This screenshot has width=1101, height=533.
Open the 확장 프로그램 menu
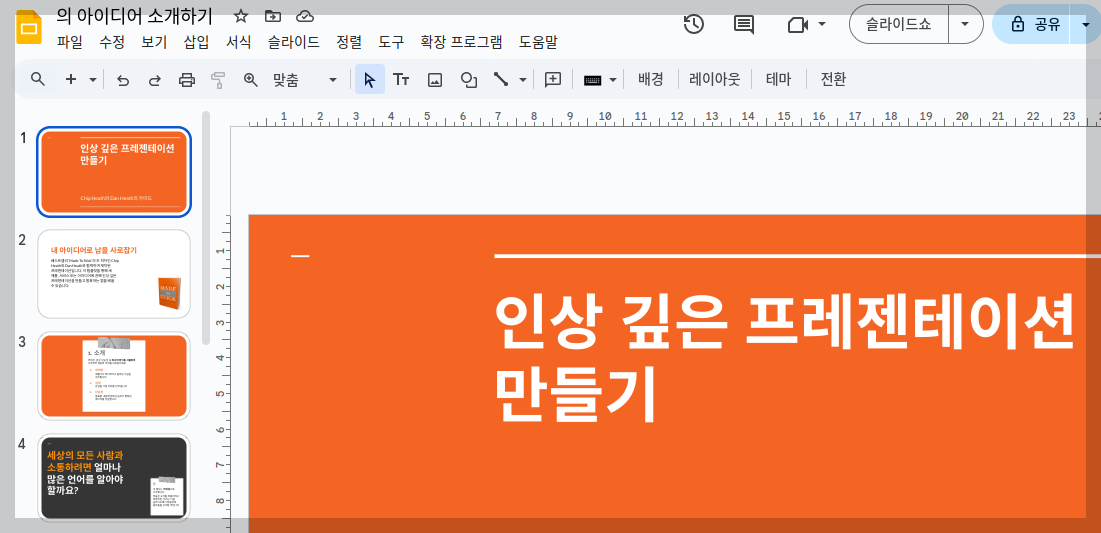point(461,42)
